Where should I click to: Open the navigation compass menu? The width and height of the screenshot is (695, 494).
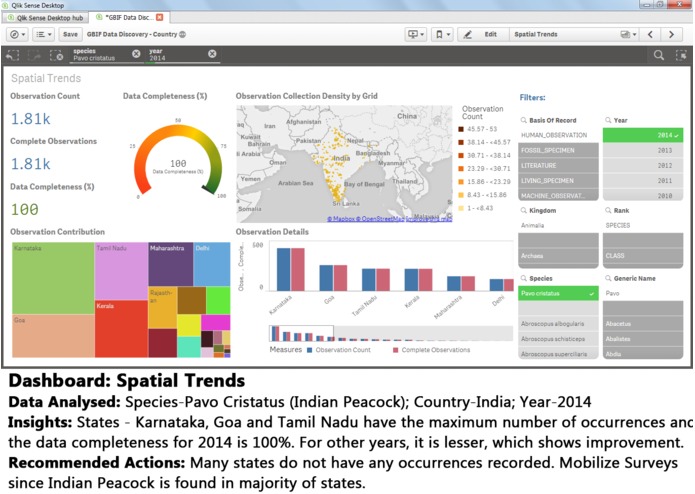(x=18, y=34)
